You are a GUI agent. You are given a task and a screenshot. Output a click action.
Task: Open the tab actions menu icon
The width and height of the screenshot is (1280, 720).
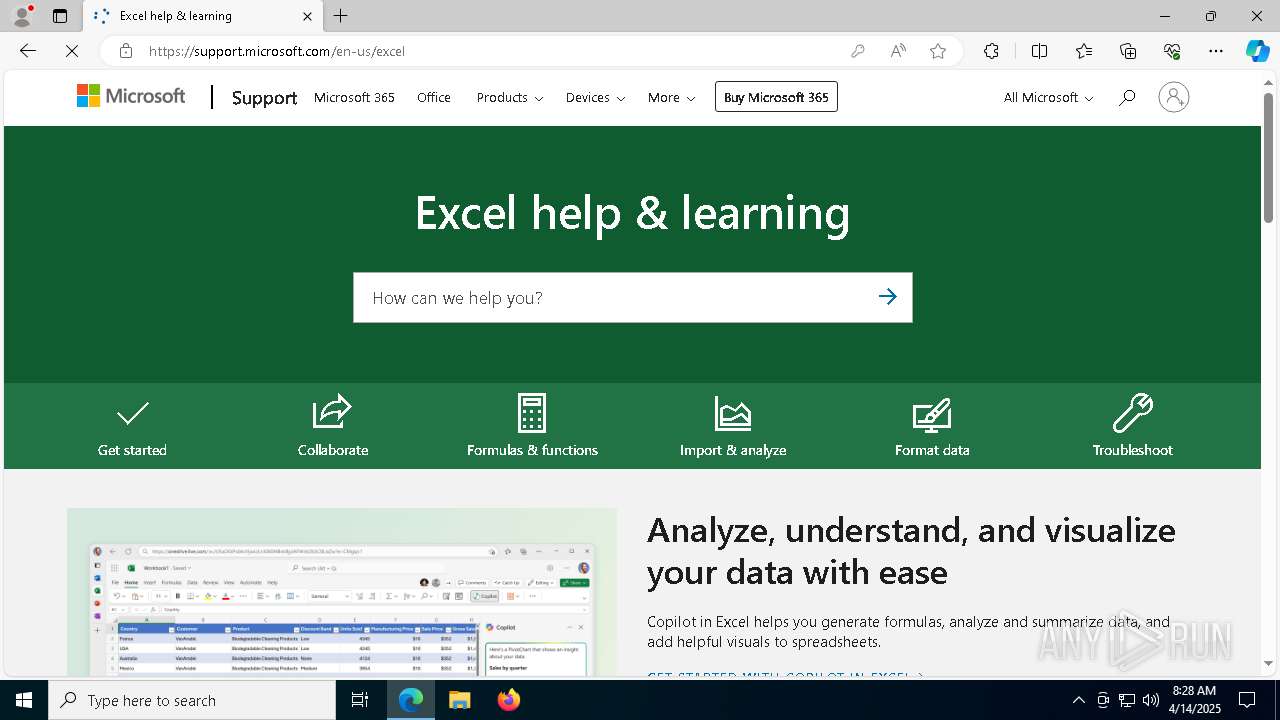60,16
